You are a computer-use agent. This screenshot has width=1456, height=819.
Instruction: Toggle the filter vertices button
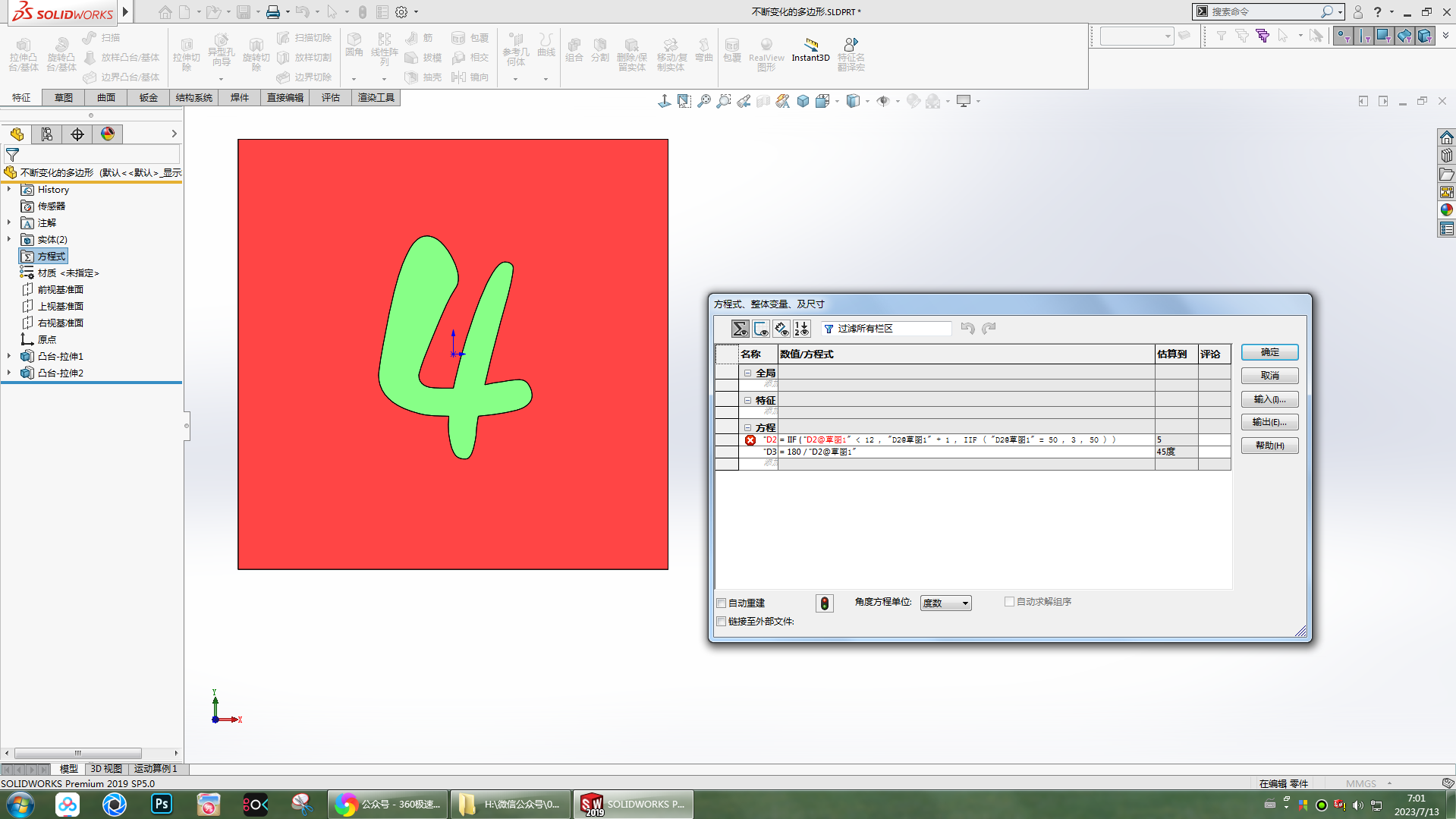click(x=1344, y=36)
